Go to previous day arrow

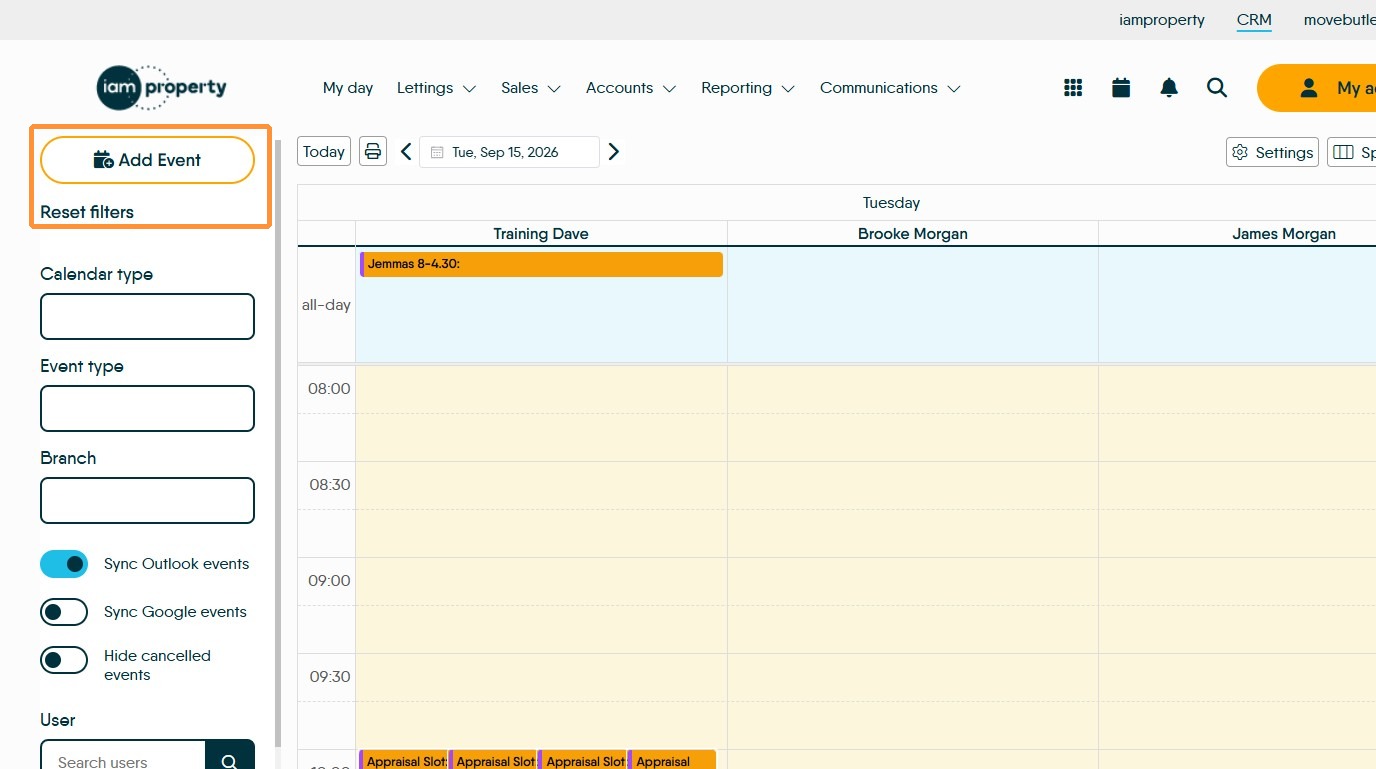click(x=406, y=152)
